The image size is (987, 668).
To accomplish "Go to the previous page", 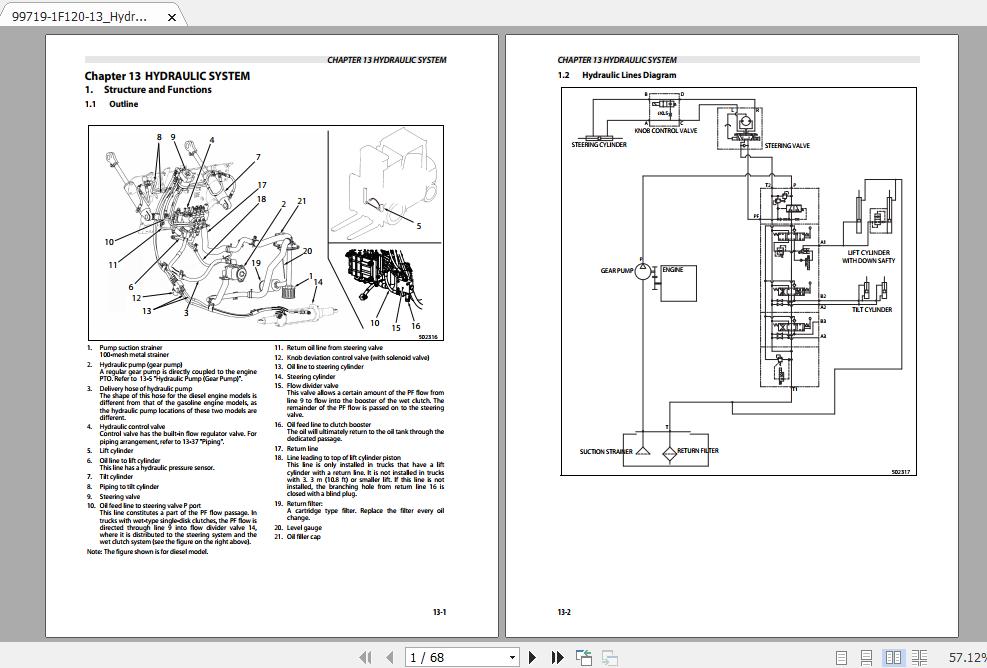I will [389, 657].
